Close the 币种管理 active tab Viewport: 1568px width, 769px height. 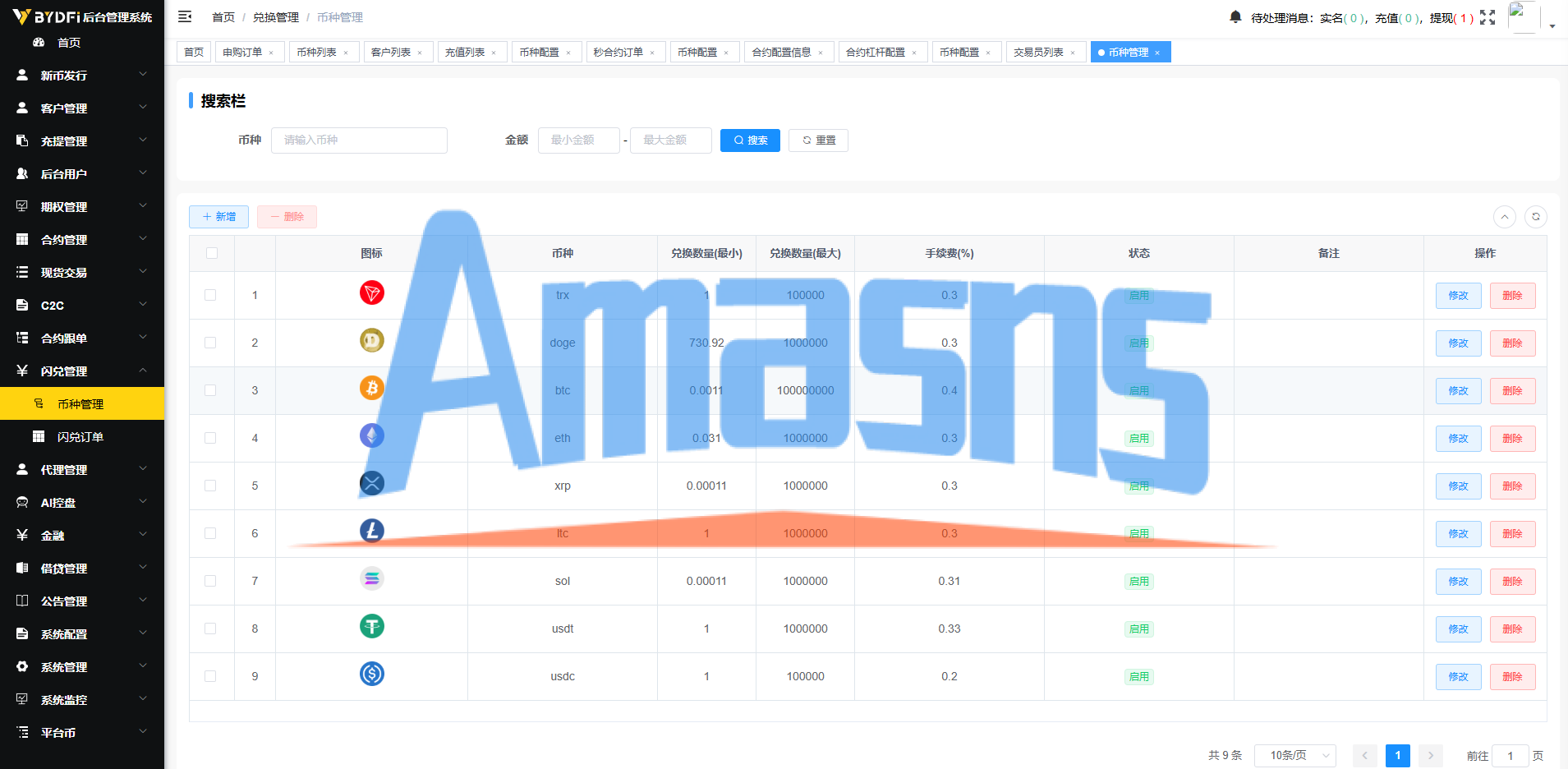click(1157, 53)
